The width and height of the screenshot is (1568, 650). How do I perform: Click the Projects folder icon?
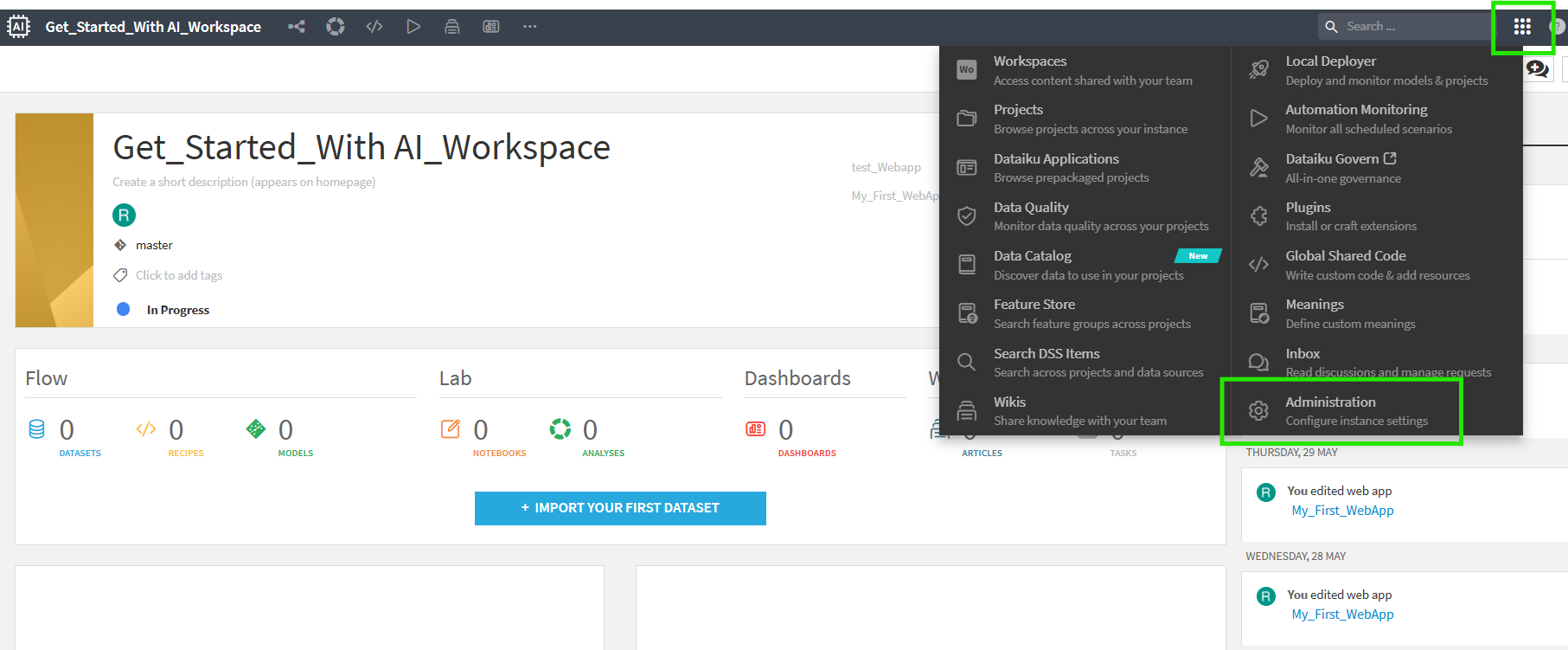pyautogui.click(x=967, y=119)
